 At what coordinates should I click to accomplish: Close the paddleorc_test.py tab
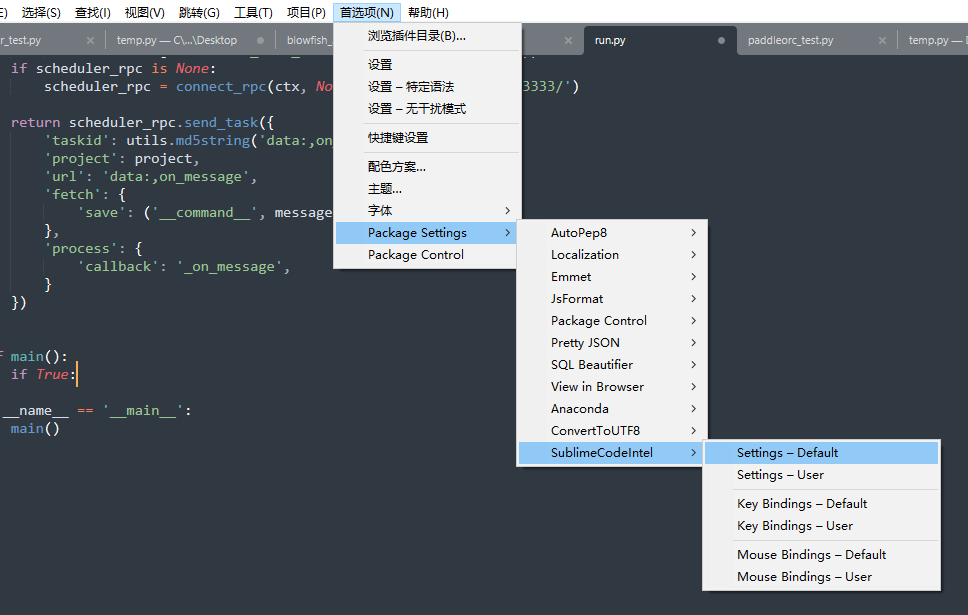click(x=882, y=40)
